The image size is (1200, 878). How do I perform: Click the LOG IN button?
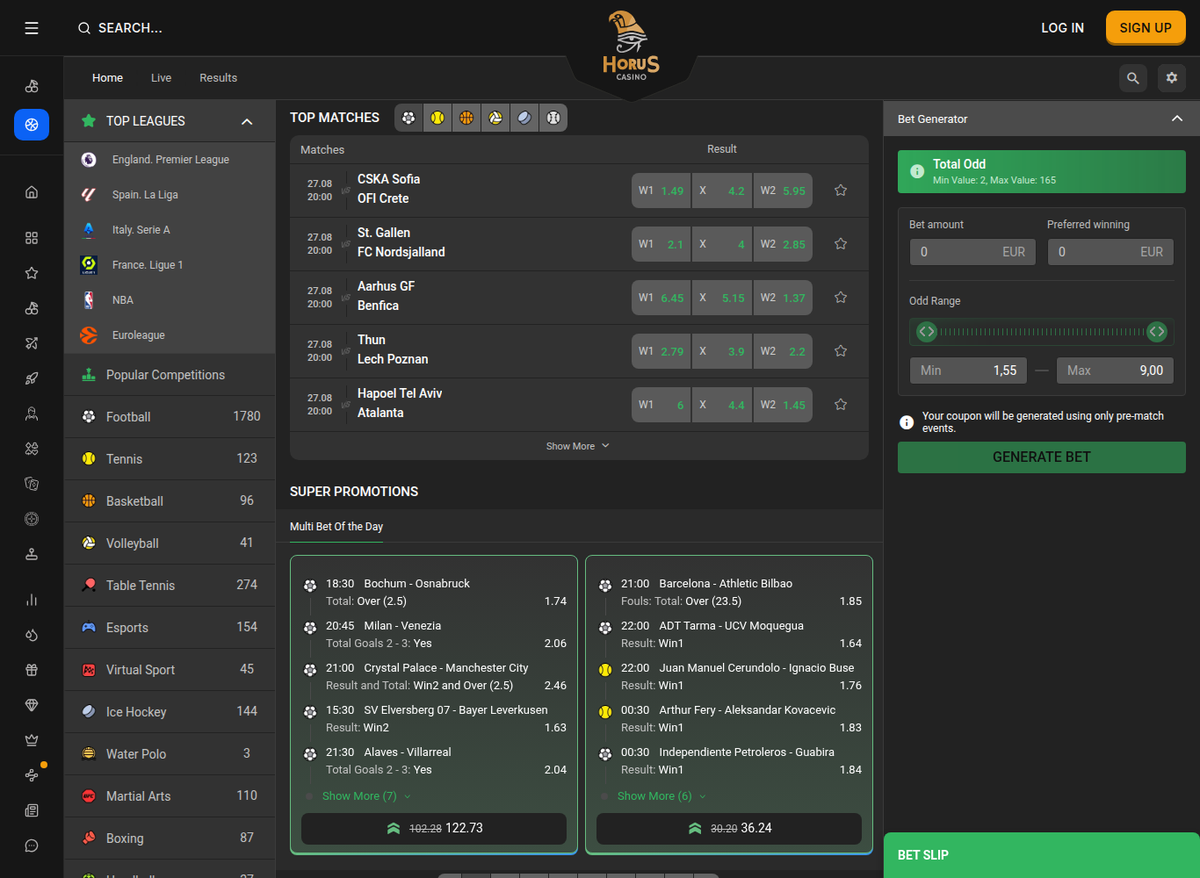tap(1062, 28)
